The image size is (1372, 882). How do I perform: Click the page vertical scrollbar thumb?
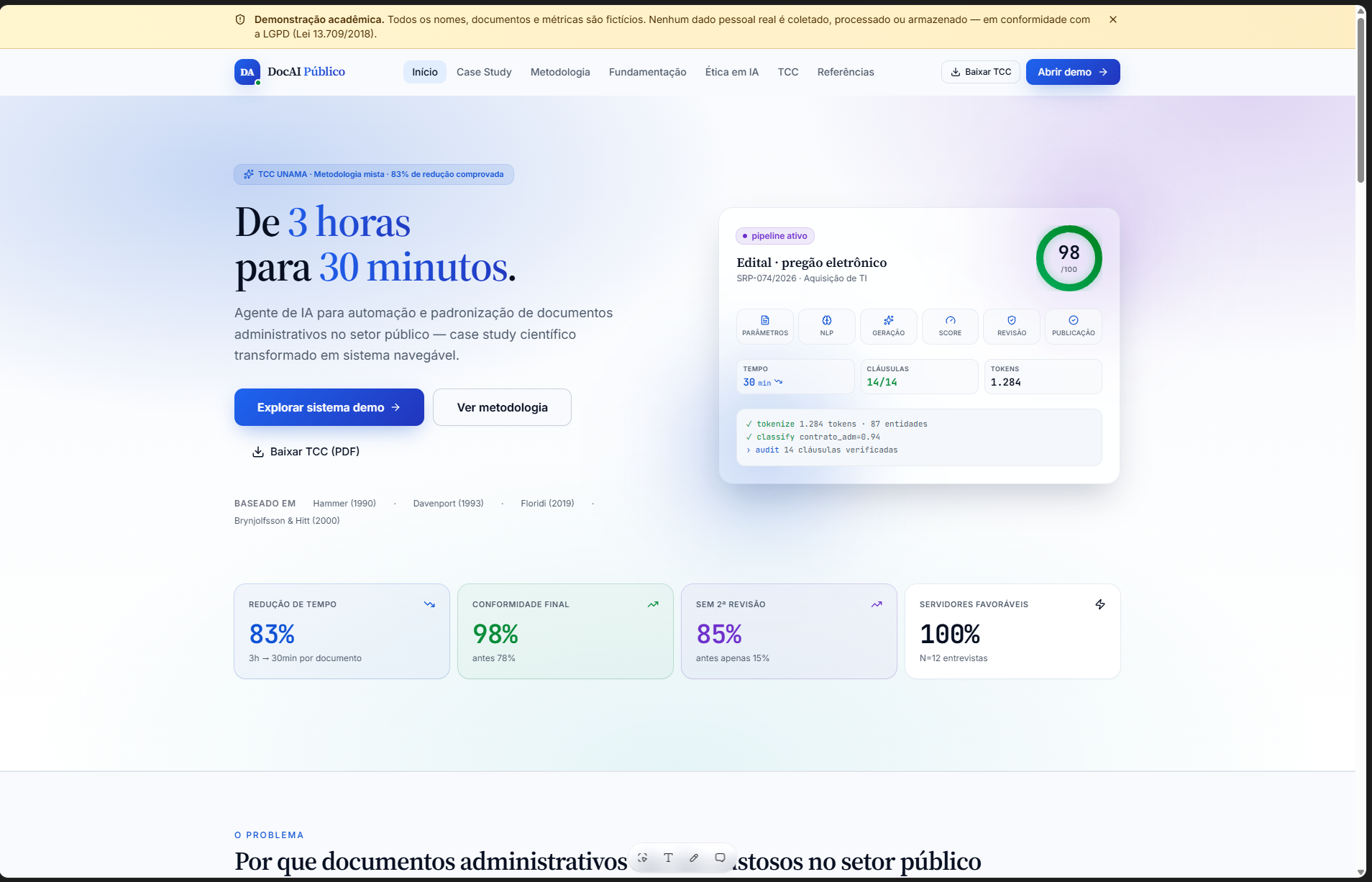point(1360,101)
